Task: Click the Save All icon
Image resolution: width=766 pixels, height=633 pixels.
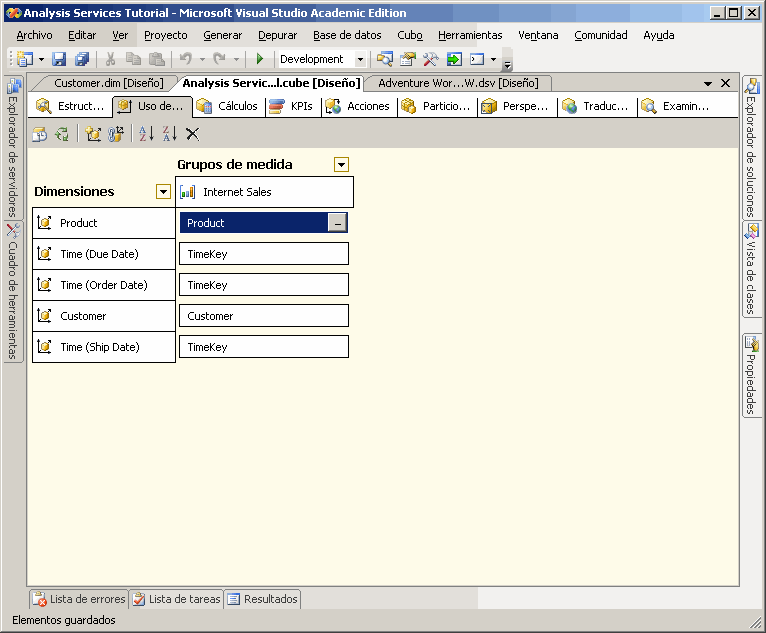Action: pos(82,60)
